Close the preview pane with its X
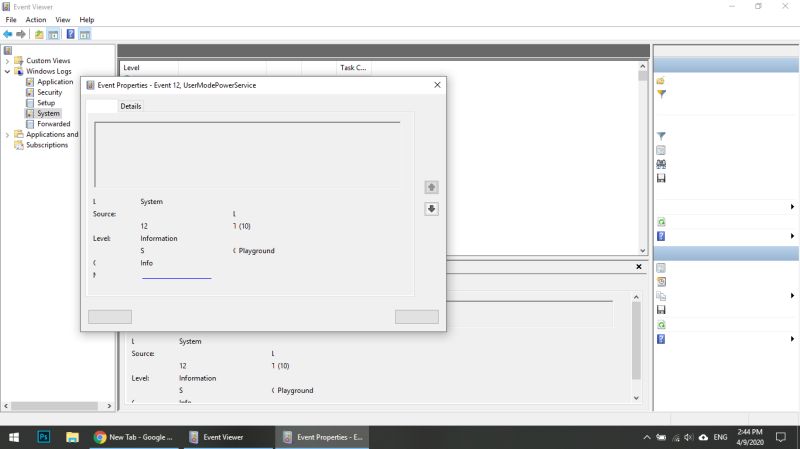The height and width of the screenshot is (449, 800). point(639,267)
